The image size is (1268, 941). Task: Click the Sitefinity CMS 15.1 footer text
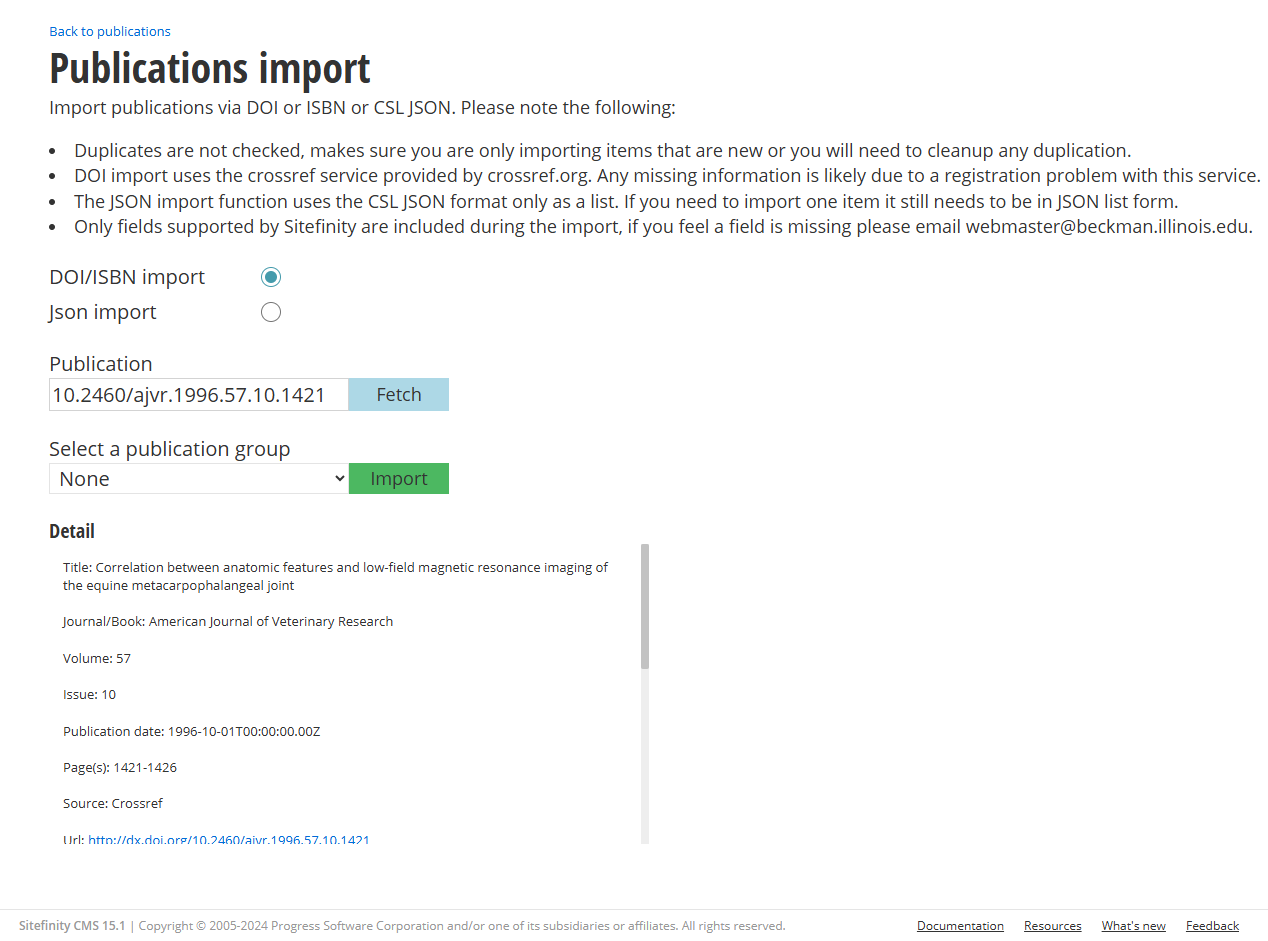[72, 926]
